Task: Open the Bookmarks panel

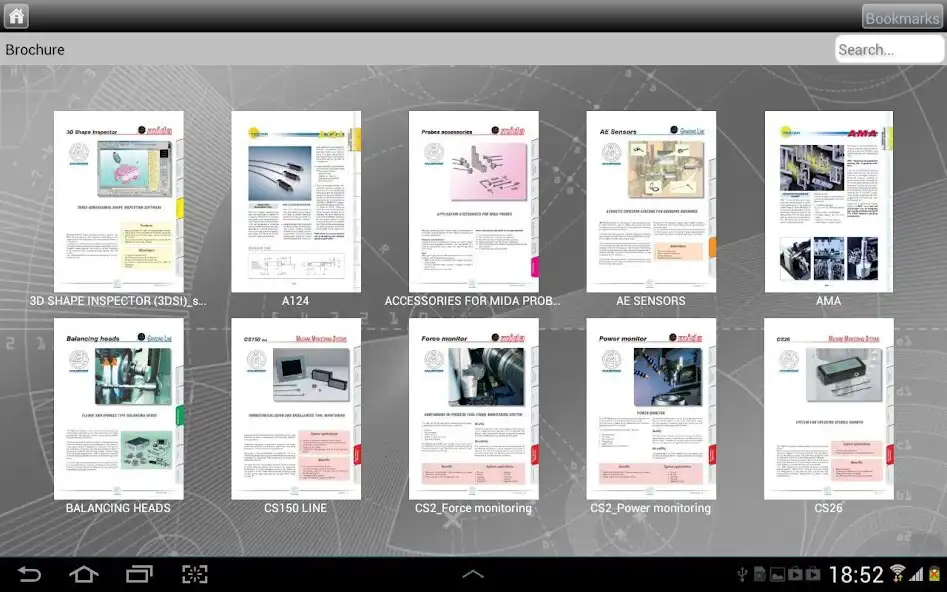Action: [x=901, y=16]
